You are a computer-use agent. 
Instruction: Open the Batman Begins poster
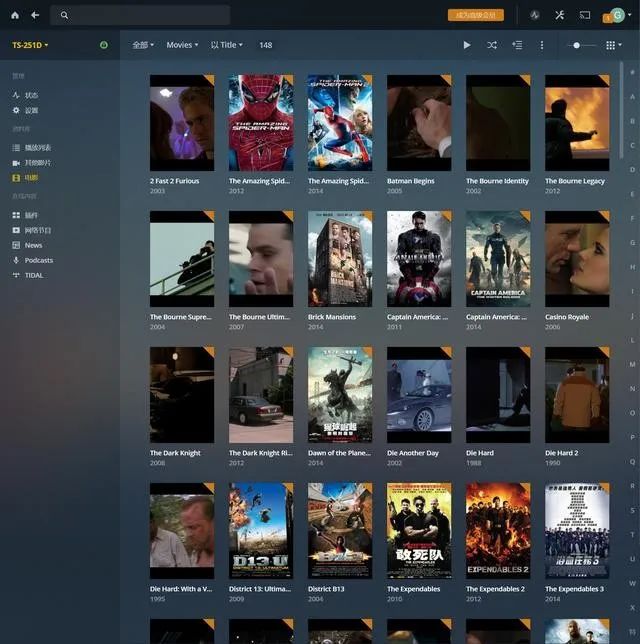(x=419, y=123)
